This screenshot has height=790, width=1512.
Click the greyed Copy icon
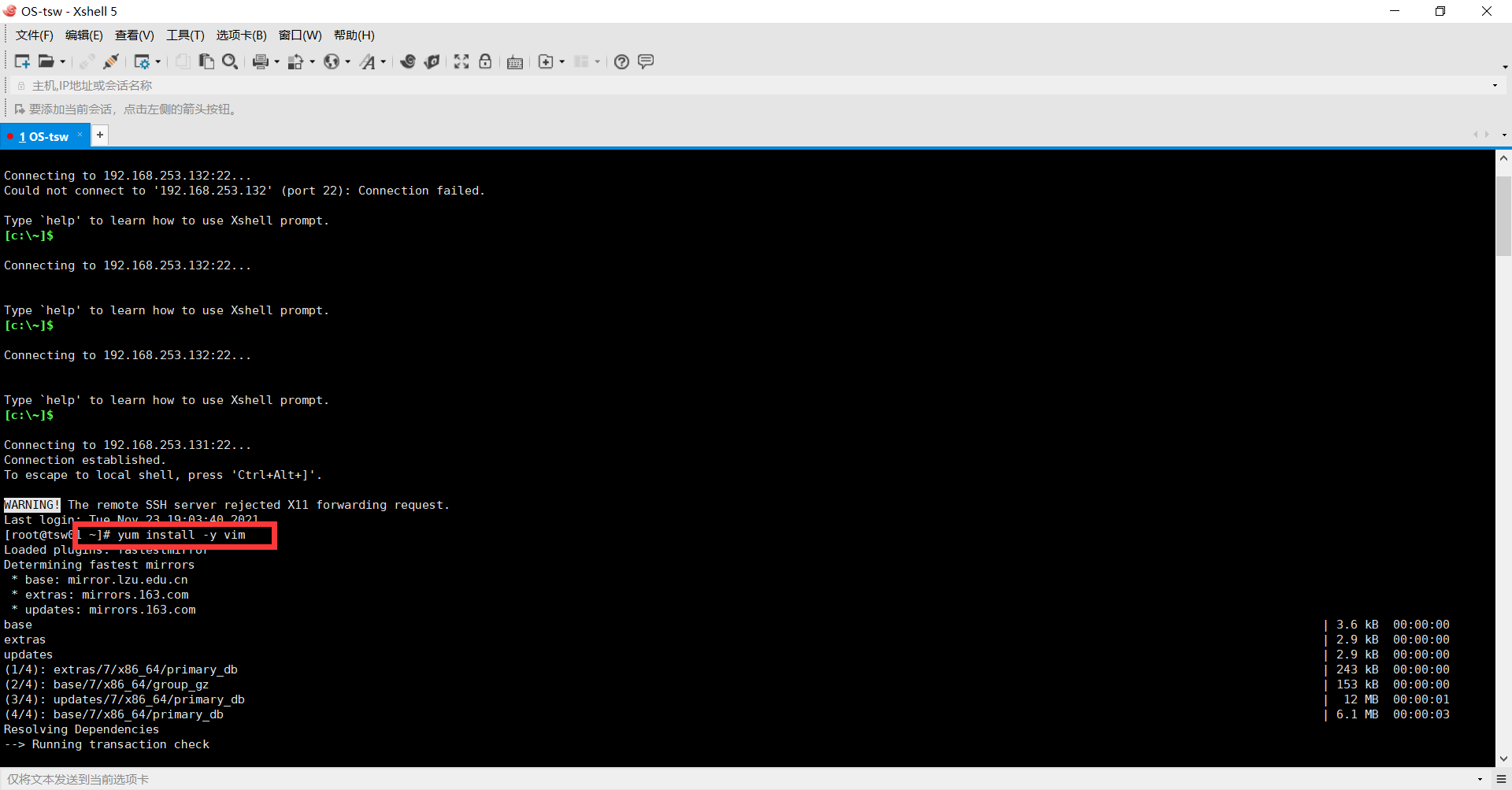coord(183,61)
